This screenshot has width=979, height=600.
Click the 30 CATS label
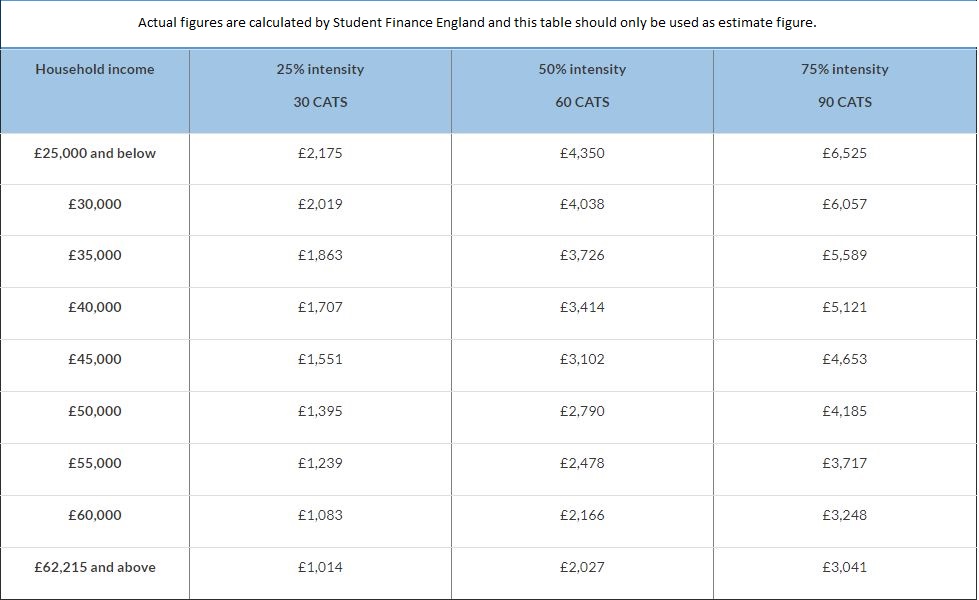[320, 102]
